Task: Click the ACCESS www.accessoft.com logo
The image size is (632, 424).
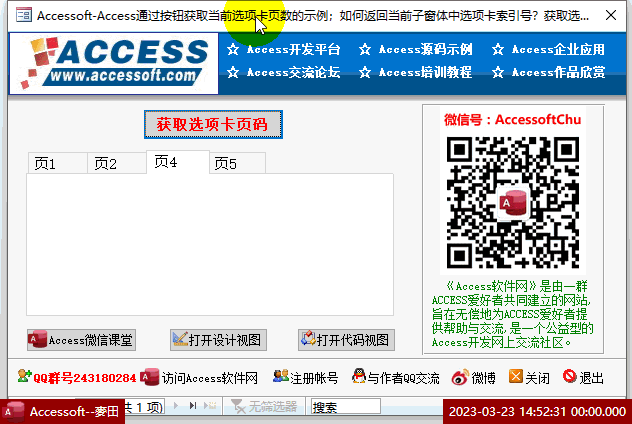Action: [114, 64]
